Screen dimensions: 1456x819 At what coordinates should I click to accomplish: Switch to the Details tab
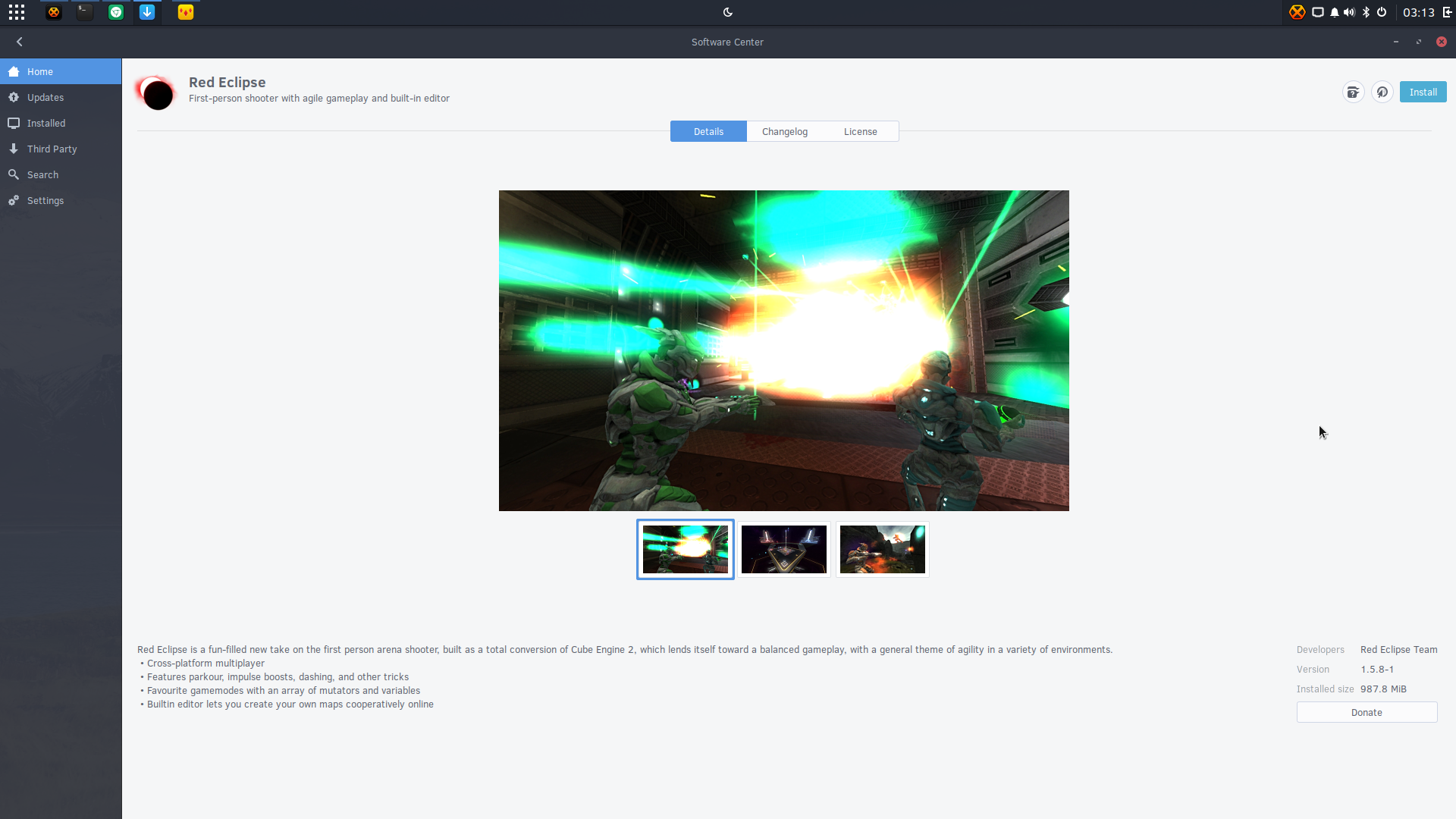pyautogui.click(x=708, y=131)
